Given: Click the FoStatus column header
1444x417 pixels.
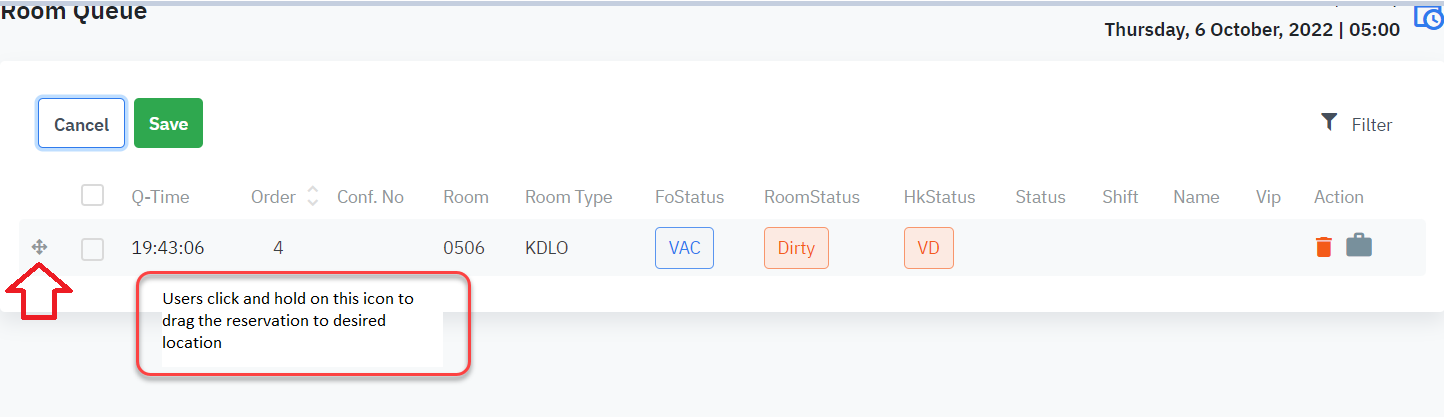Looking at the screenshot, I should click(689, 197).
